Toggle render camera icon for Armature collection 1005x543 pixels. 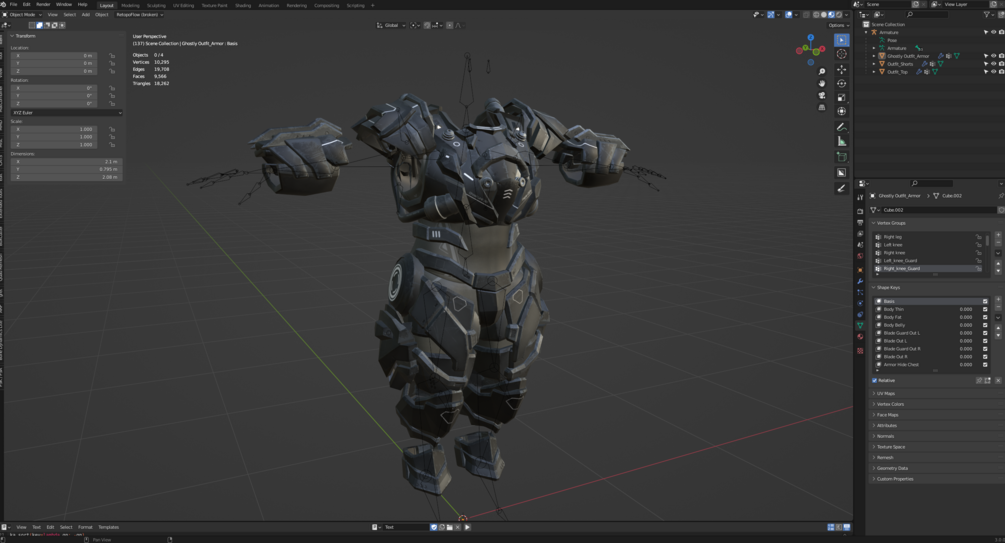coord(1001,32)
